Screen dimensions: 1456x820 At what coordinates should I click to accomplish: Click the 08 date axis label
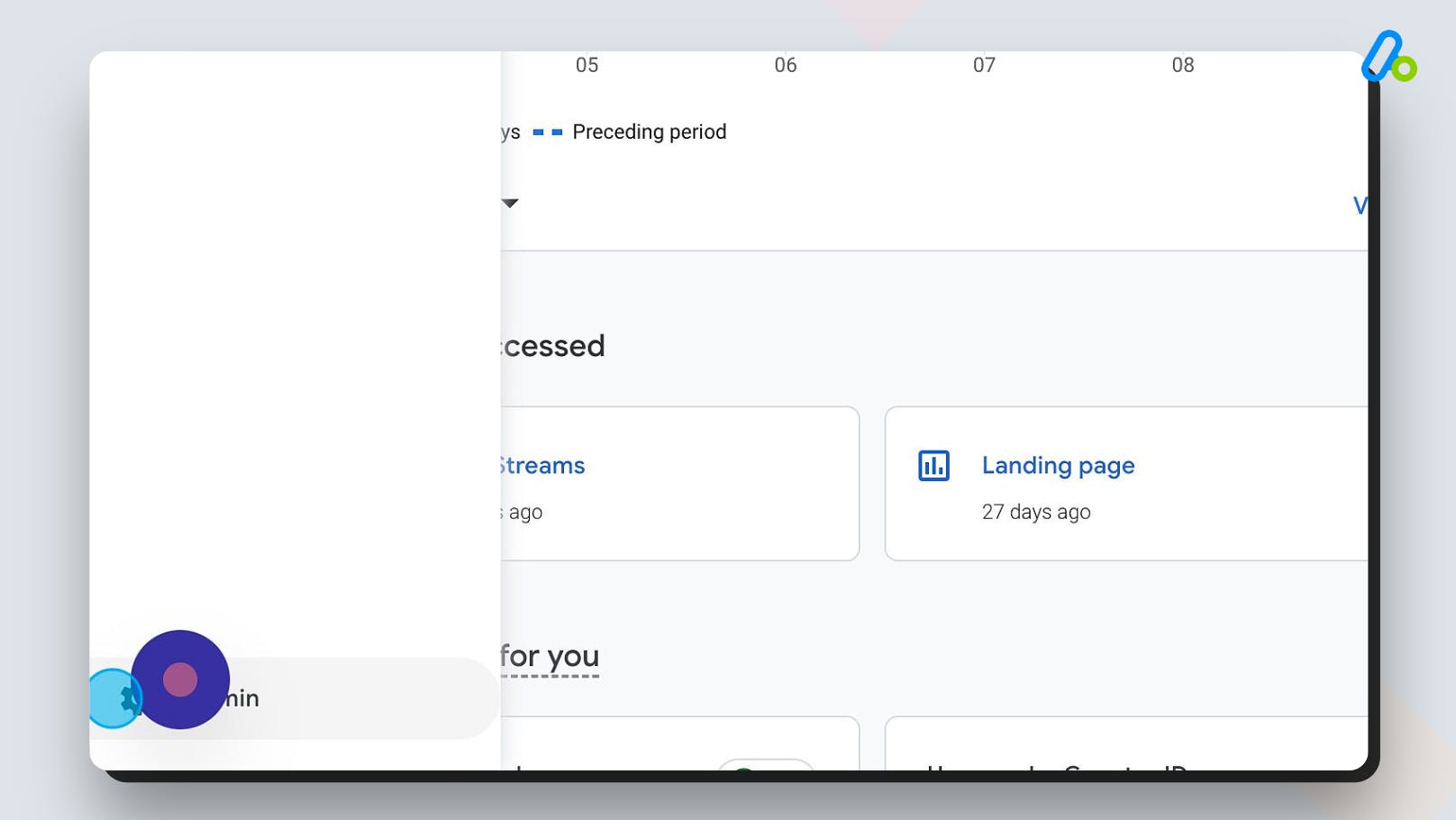click(x=1183, y=65)
